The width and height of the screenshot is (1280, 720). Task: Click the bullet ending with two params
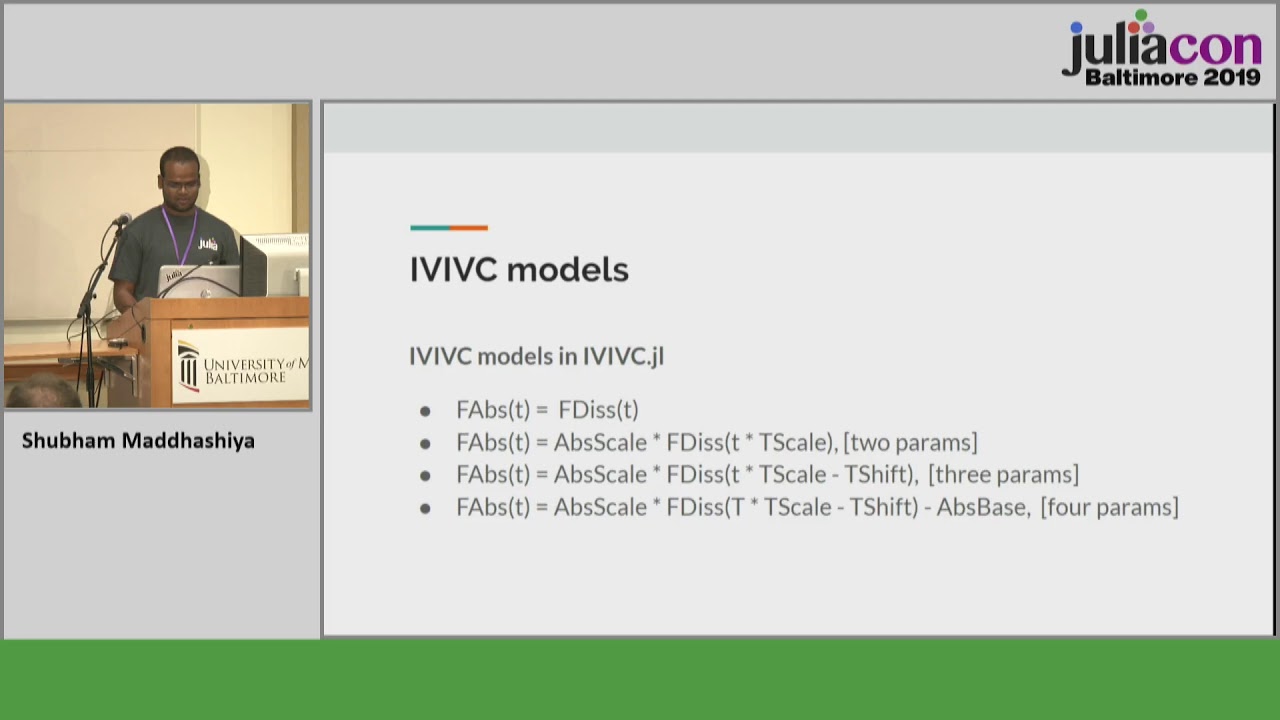coord(717,442)
